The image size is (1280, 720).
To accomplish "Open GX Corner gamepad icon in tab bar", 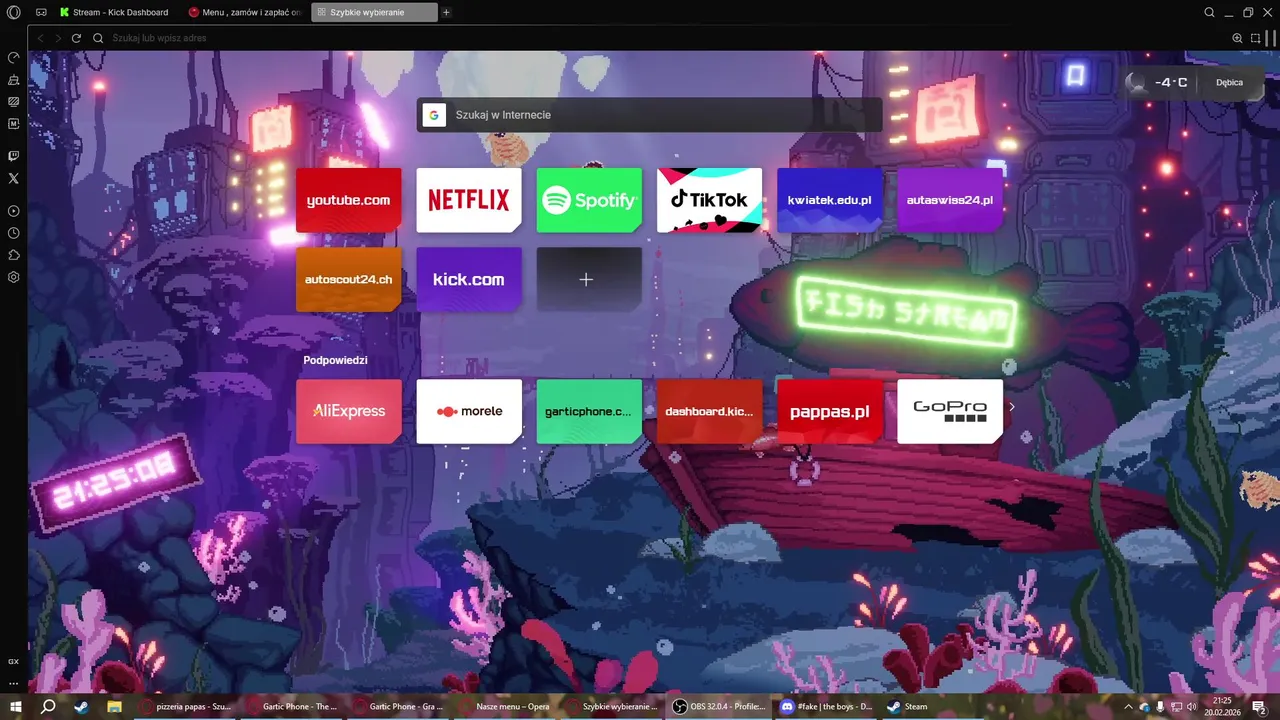I will pyautogui.click(x=41, y=12).
